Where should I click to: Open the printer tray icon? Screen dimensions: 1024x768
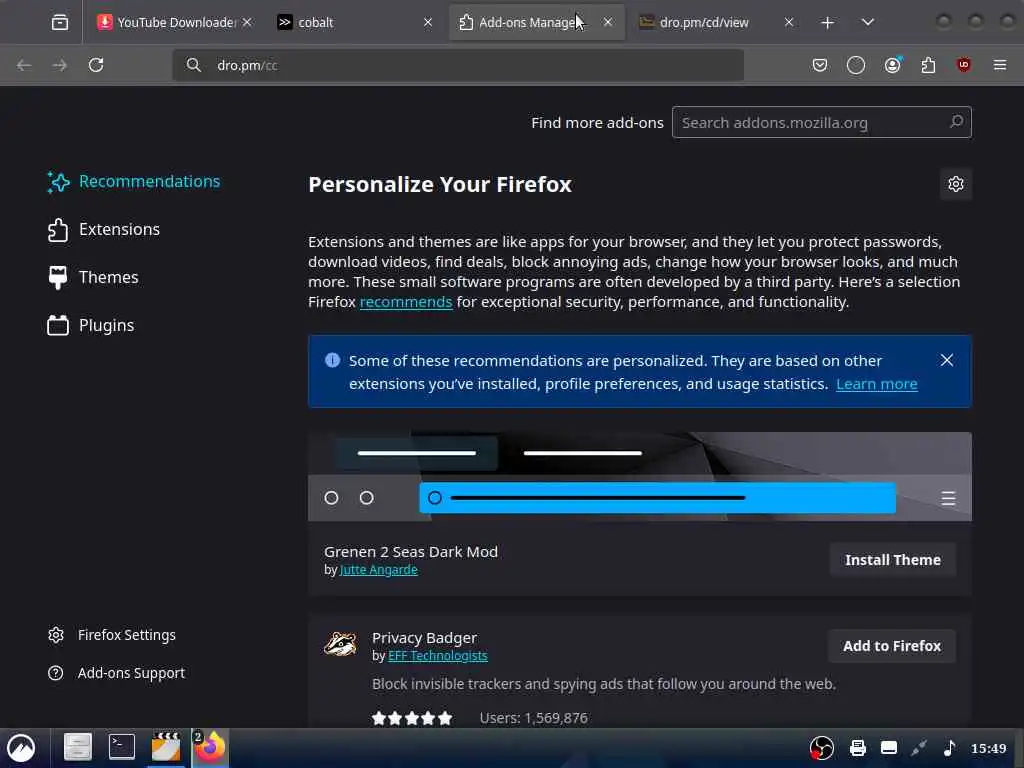[857, 748]
